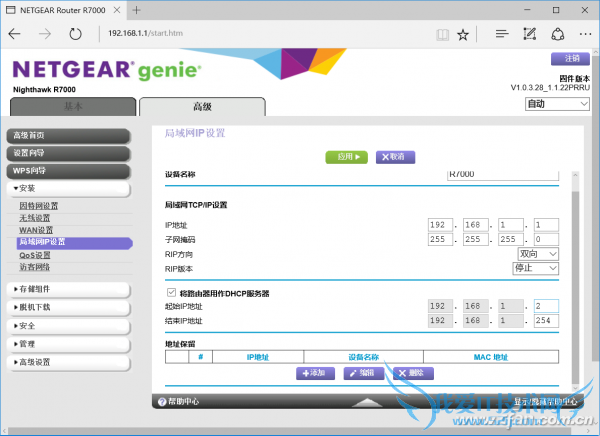The height and width of the screenshot is (436, 600).
Task: Expand the 脱机下载 section
Action: click(x=68, y=307)
